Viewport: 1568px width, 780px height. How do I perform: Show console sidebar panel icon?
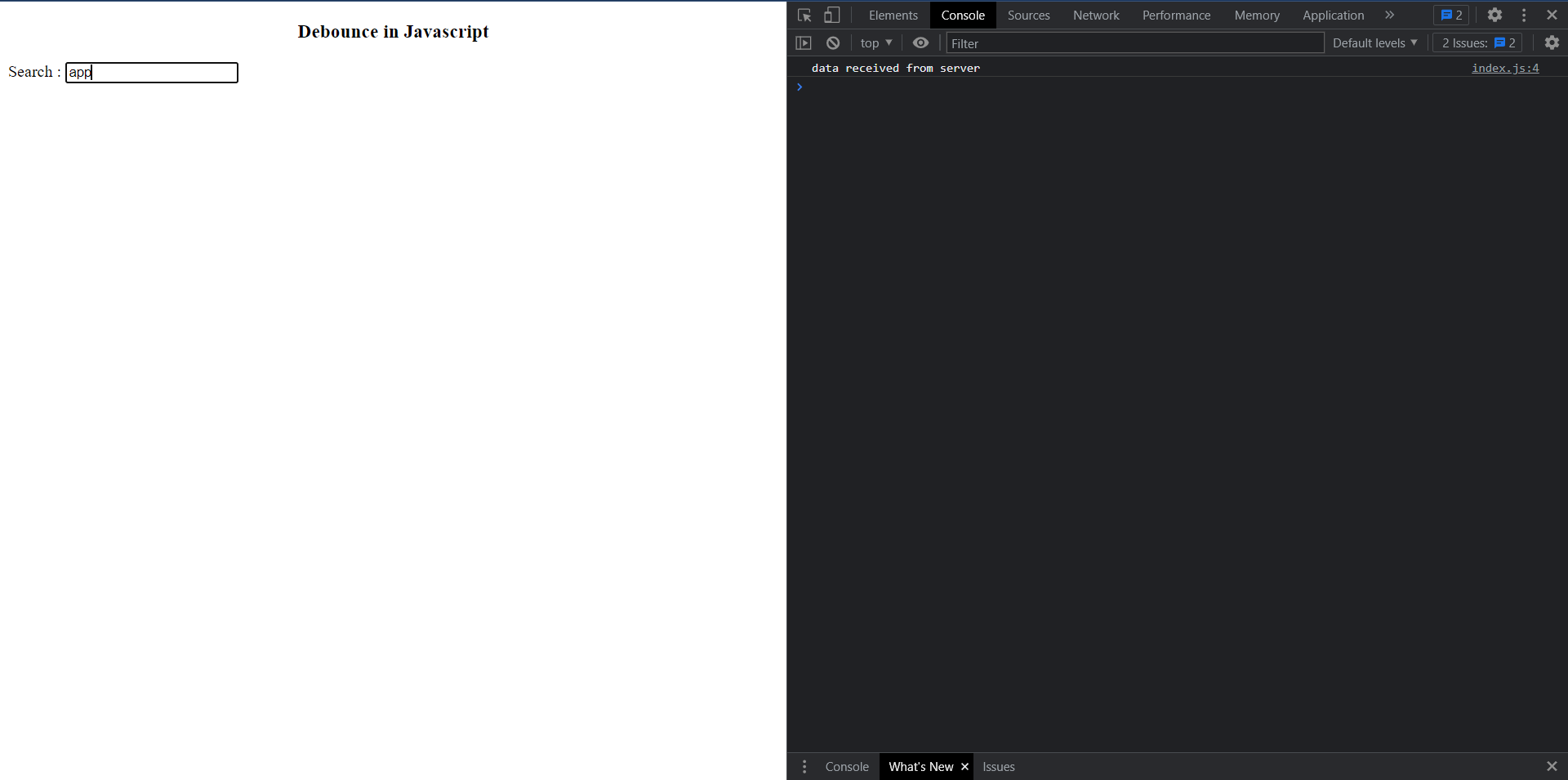804,43
